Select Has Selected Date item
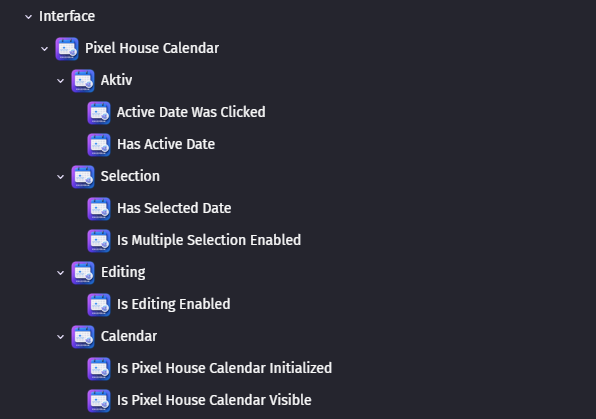Viewport: 596px width, 419px height. coord(174,208)
